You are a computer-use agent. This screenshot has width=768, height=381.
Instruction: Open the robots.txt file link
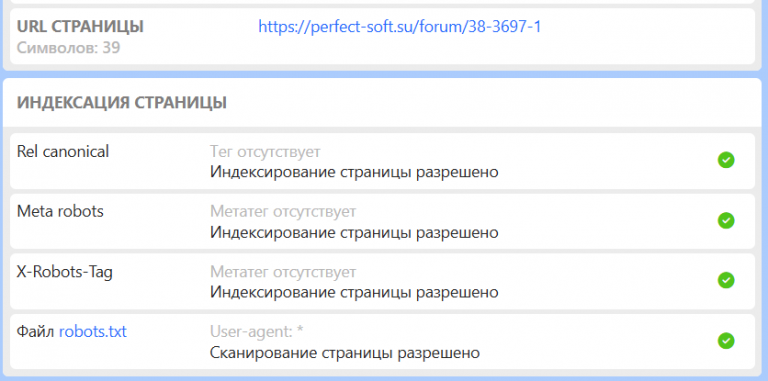coord(93,332)
